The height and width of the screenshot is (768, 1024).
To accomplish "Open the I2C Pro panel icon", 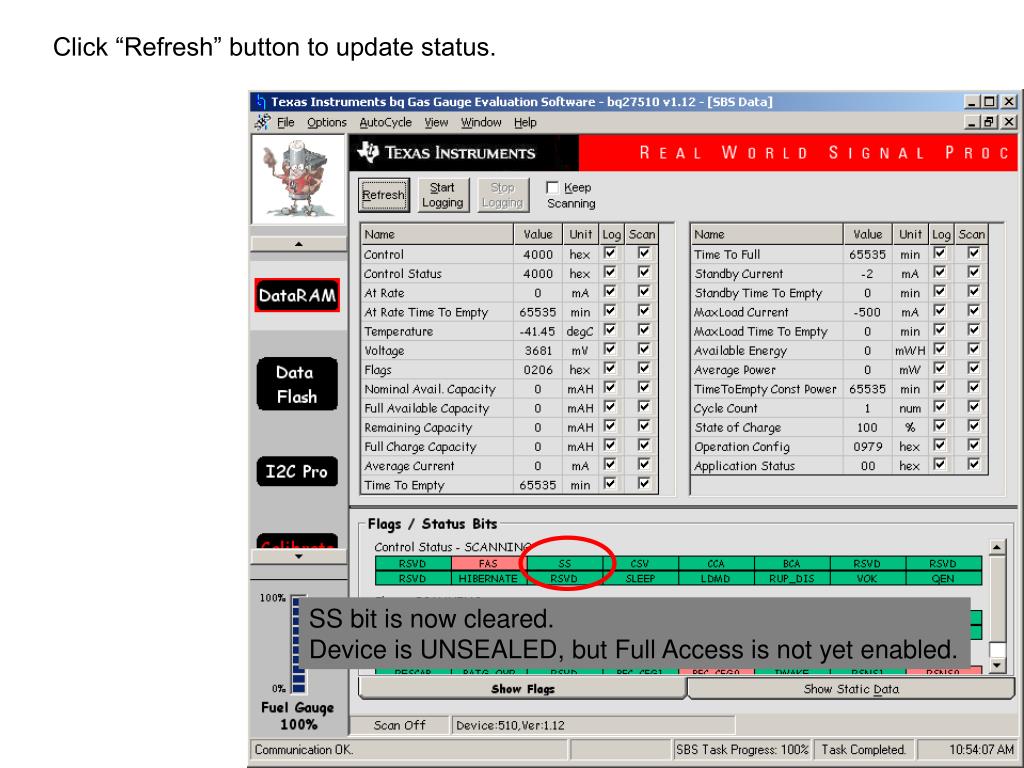I will coord(297,472).
